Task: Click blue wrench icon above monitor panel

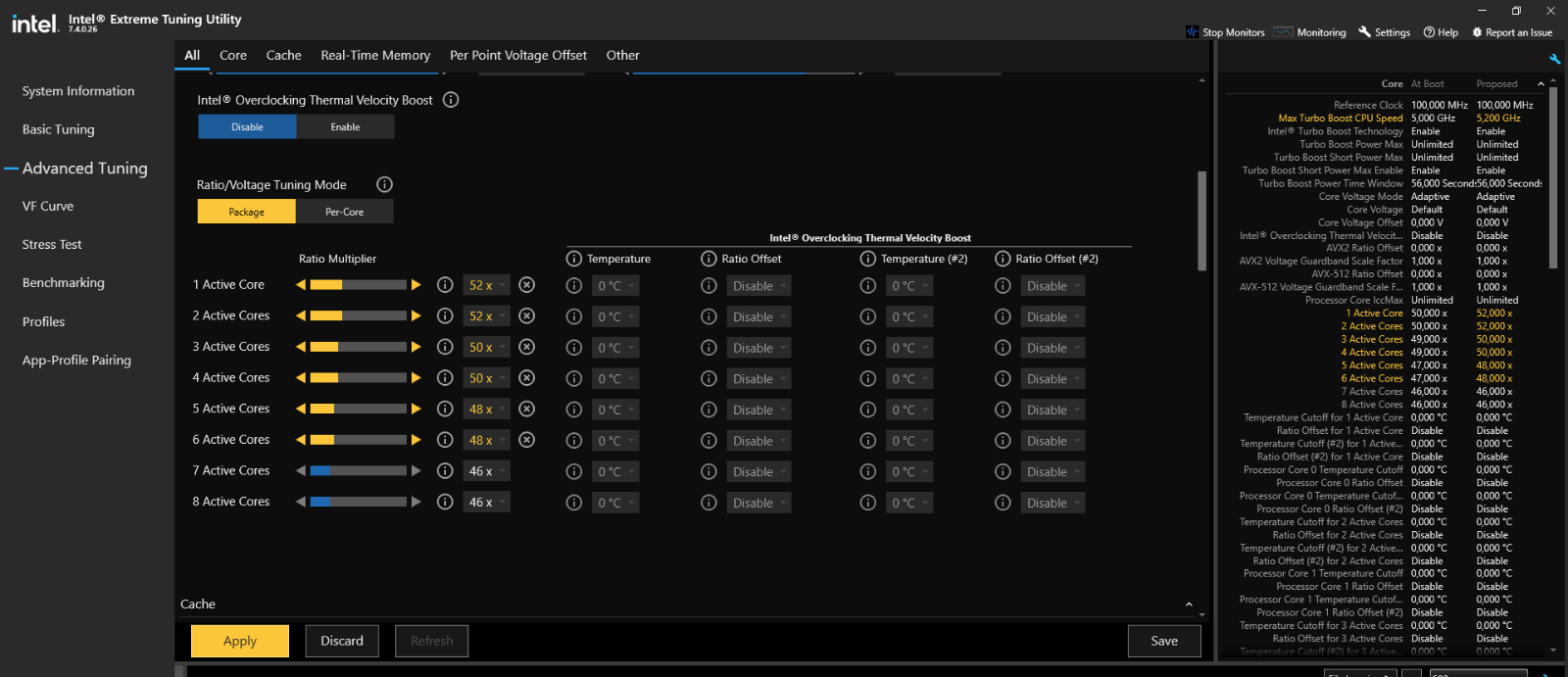Action: [1554, 59]
